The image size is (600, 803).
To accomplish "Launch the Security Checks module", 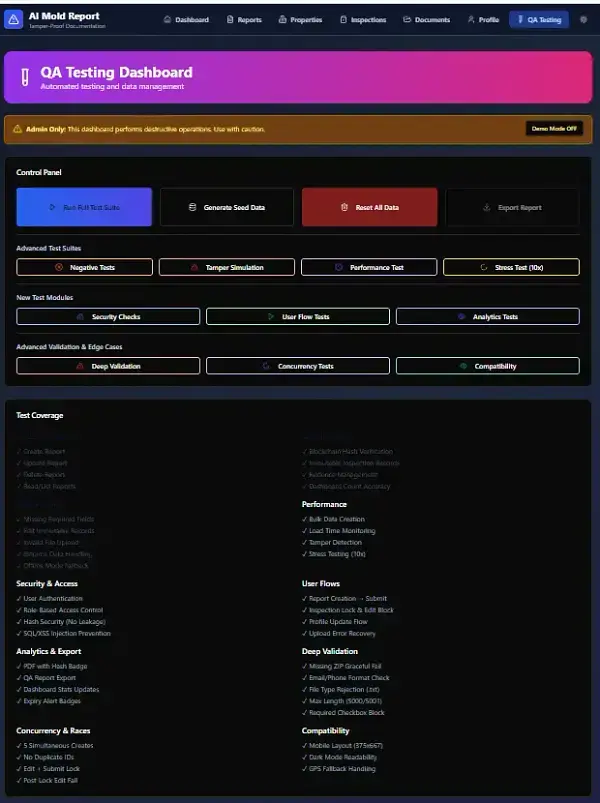I will (108, 316).
